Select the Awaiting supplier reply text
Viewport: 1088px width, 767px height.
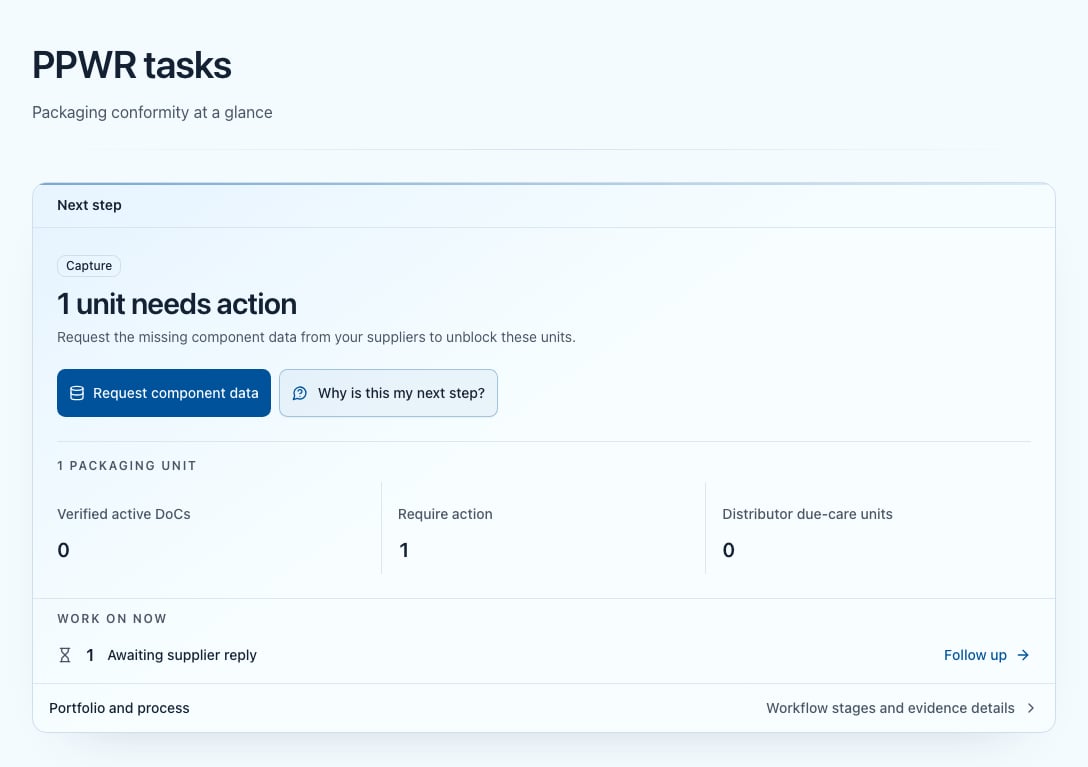pyautogui.click(x=182, y=655)
